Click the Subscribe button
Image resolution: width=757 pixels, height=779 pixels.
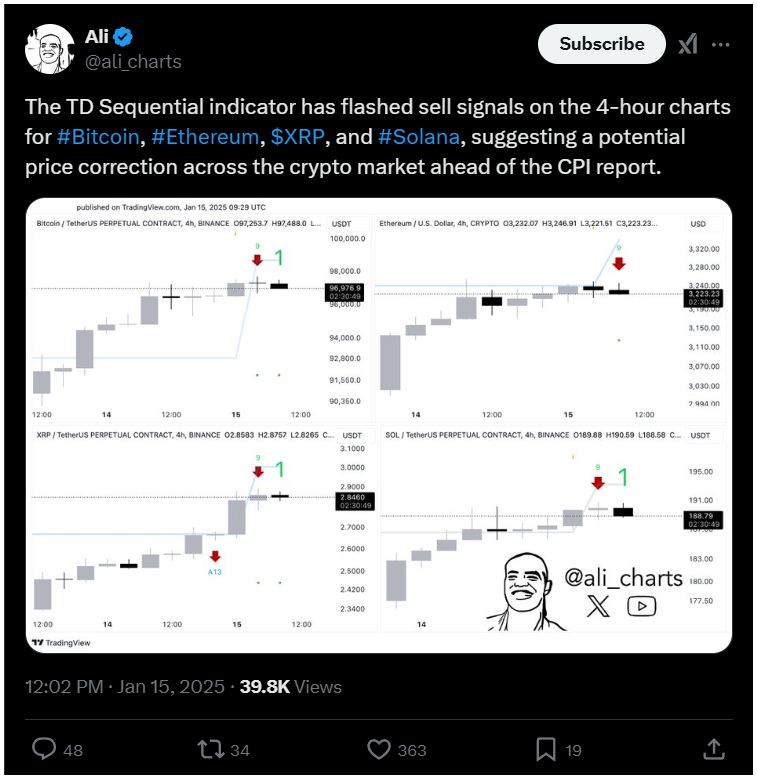[x=602, y=44]
